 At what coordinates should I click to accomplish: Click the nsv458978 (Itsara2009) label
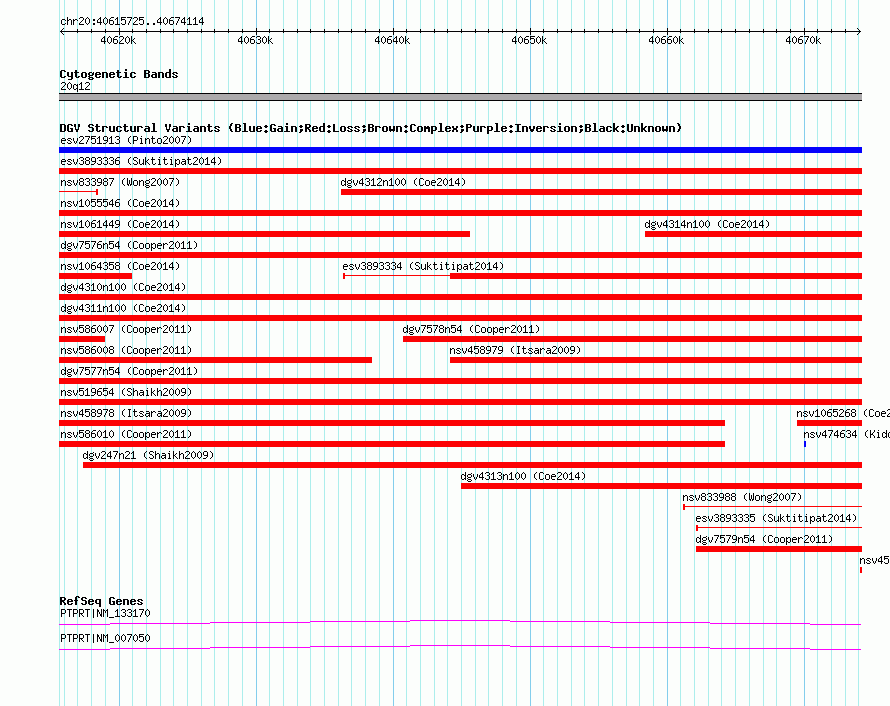tap(126, 413)
